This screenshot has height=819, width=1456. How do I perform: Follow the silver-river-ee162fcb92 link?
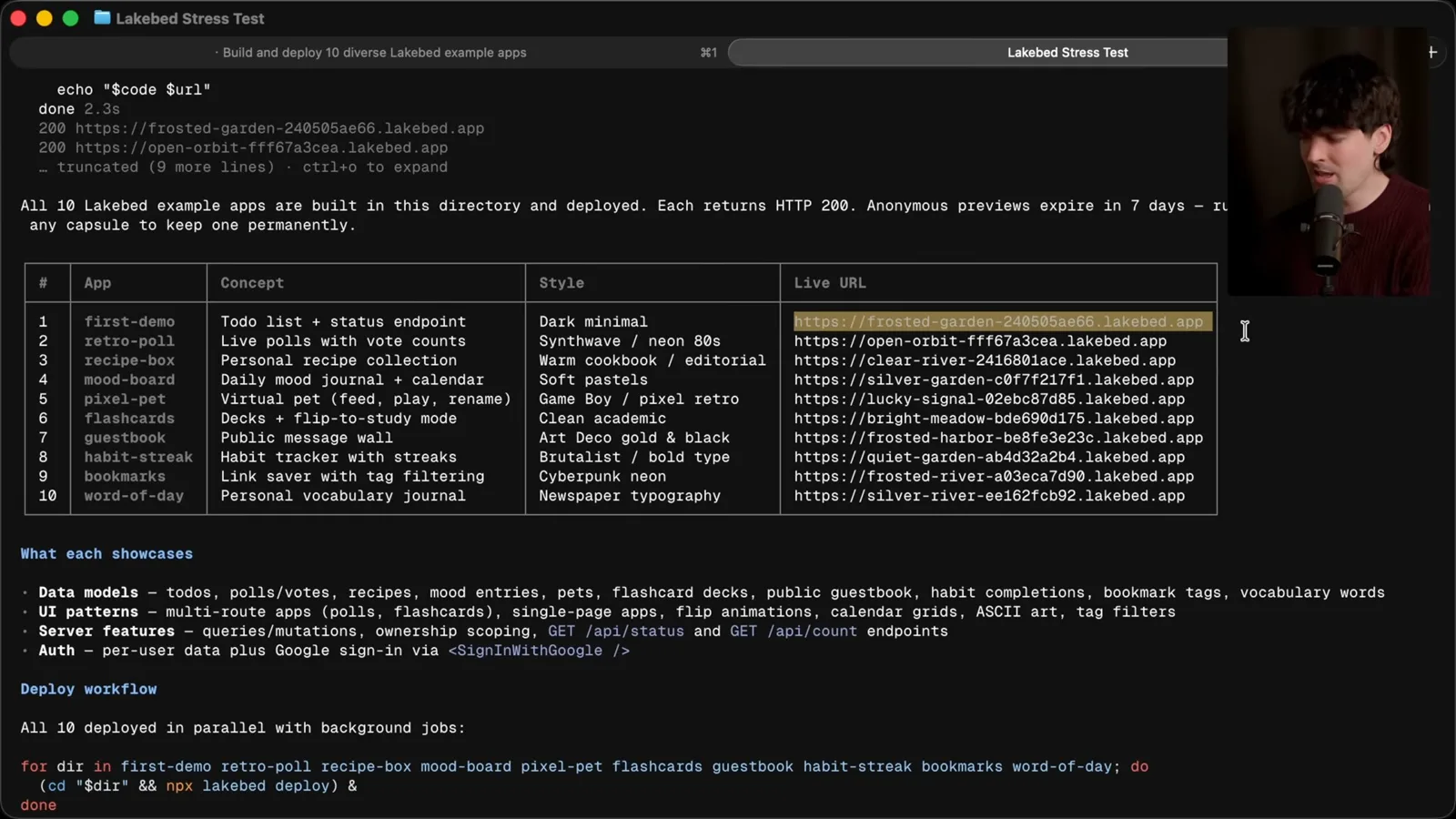[989, 496]
